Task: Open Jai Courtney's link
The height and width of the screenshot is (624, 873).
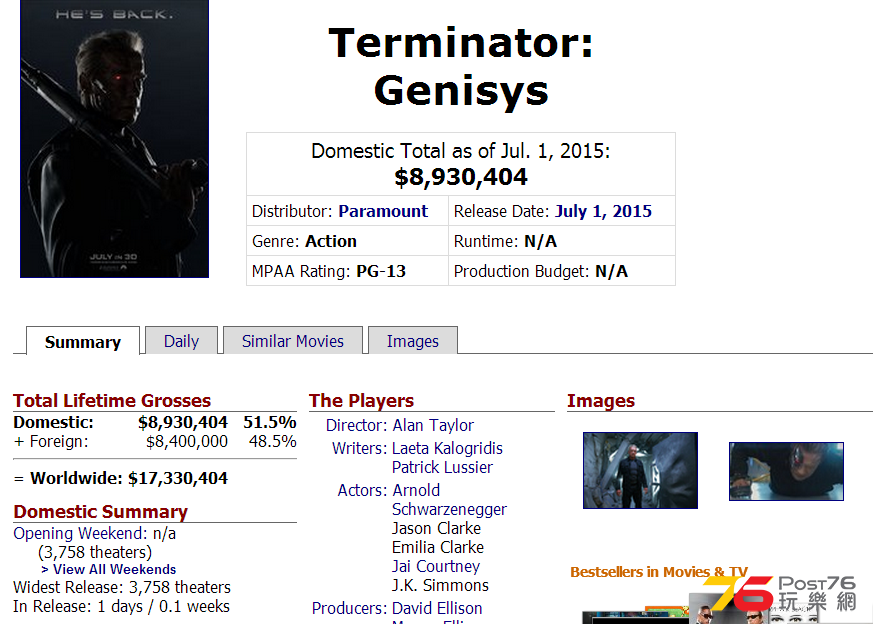Action: point(436,566)
